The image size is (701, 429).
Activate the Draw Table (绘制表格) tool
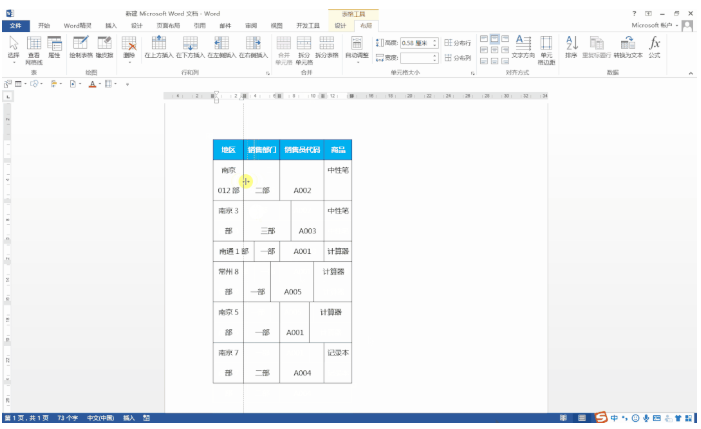(81, 47)
